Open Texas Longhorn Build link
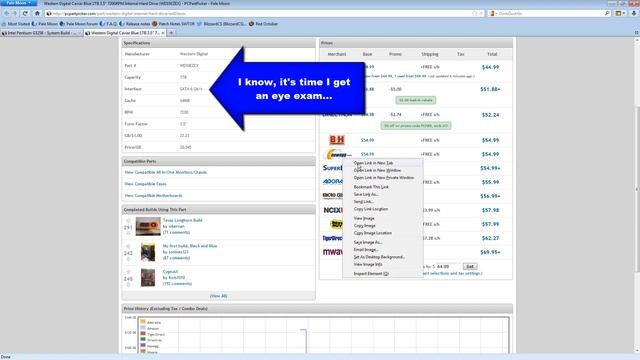This screenshot has height=360, width=640. tap(182, 220)
